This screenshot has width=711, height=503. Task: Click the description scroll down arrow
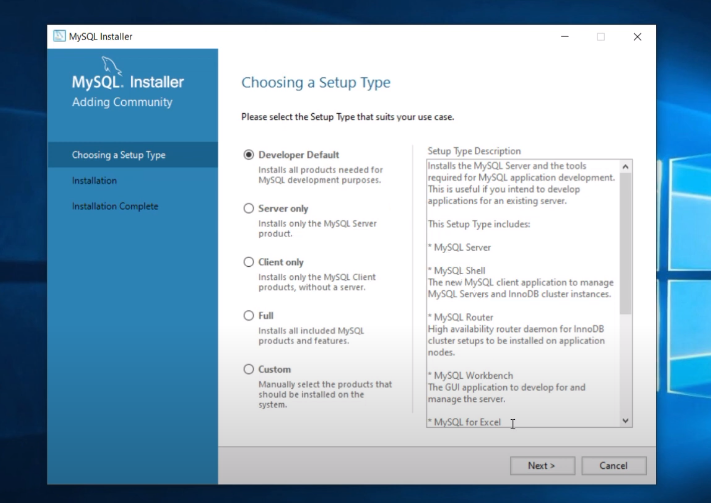click(625, 420)
